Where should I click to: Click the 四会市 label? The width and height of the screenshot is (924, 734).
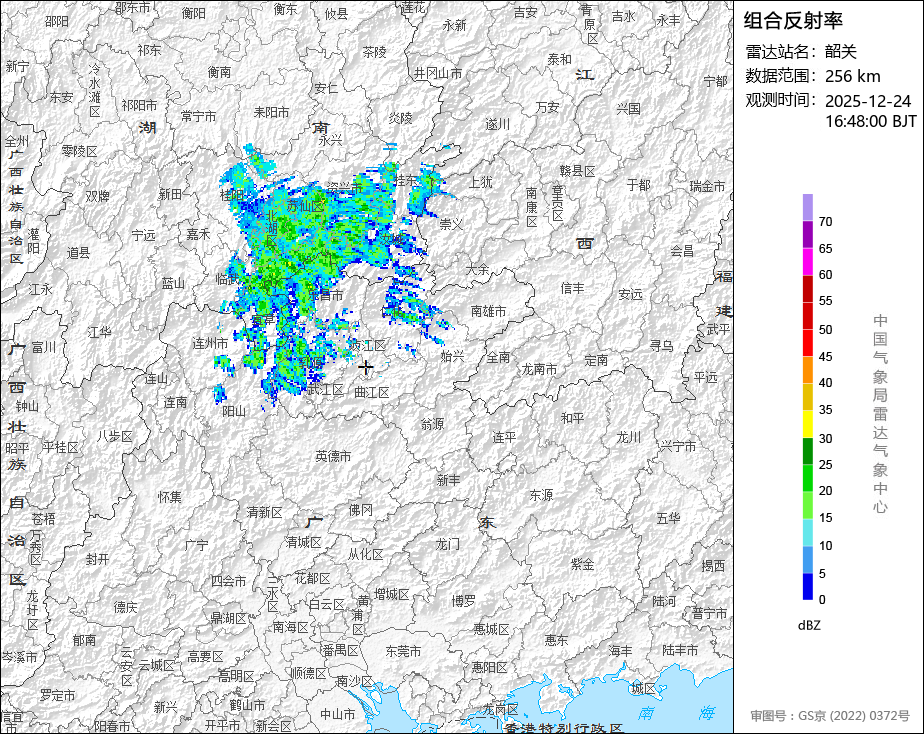(229, 581)
